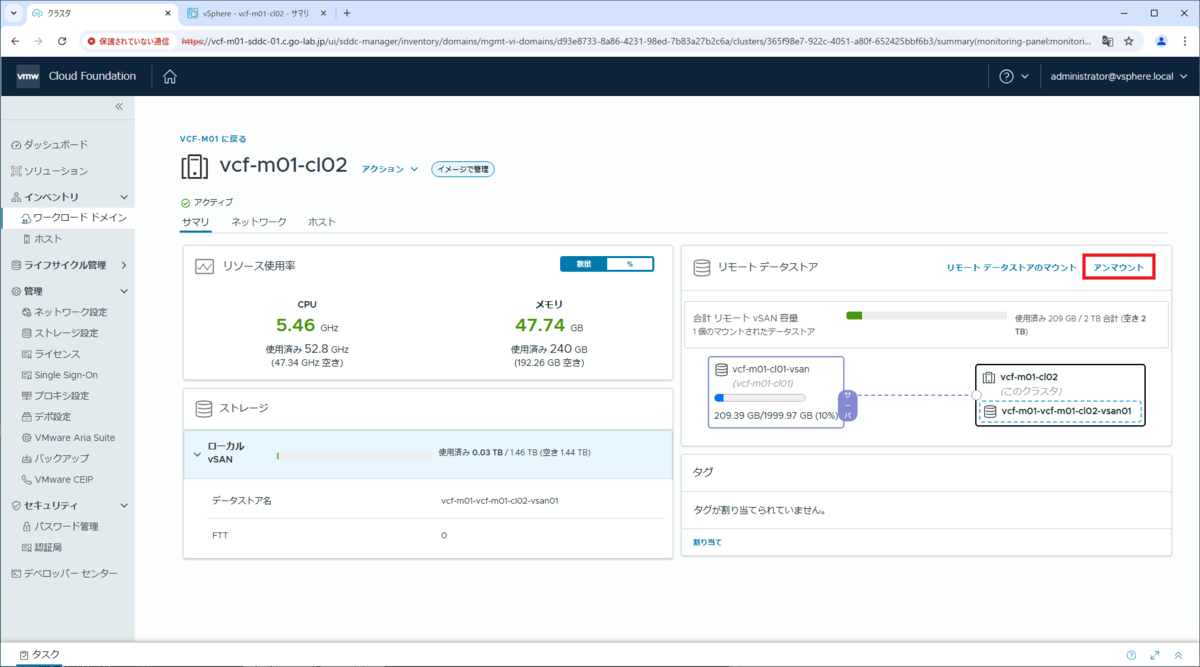The height and width of the screenshot is (667, 1200).
Task: Click the translate page icon in address bar
Action: click(x=1107, y=41)
